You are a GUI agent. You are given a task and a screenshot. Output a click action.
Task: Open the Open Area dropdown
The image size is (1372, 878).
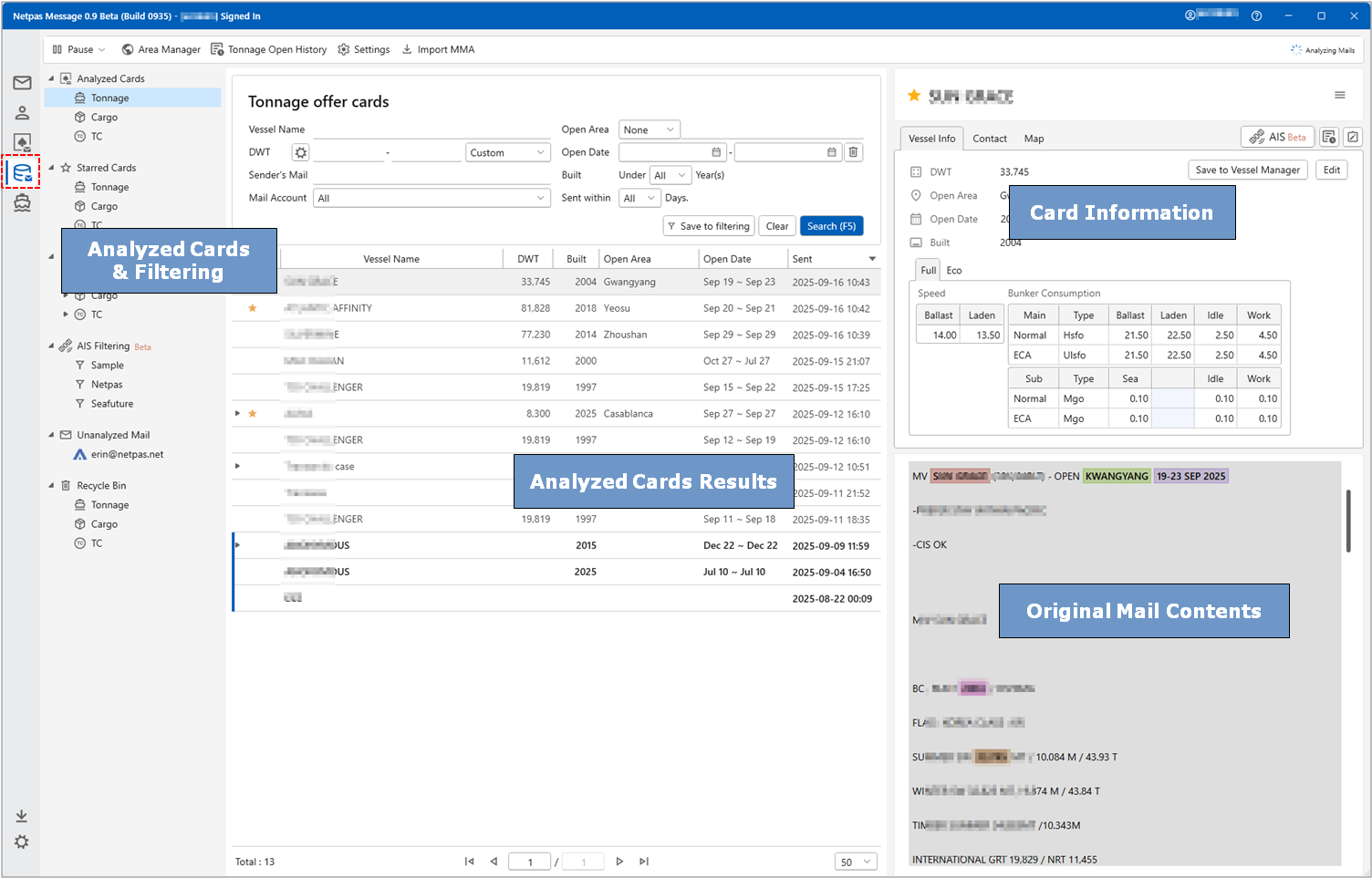650,129
